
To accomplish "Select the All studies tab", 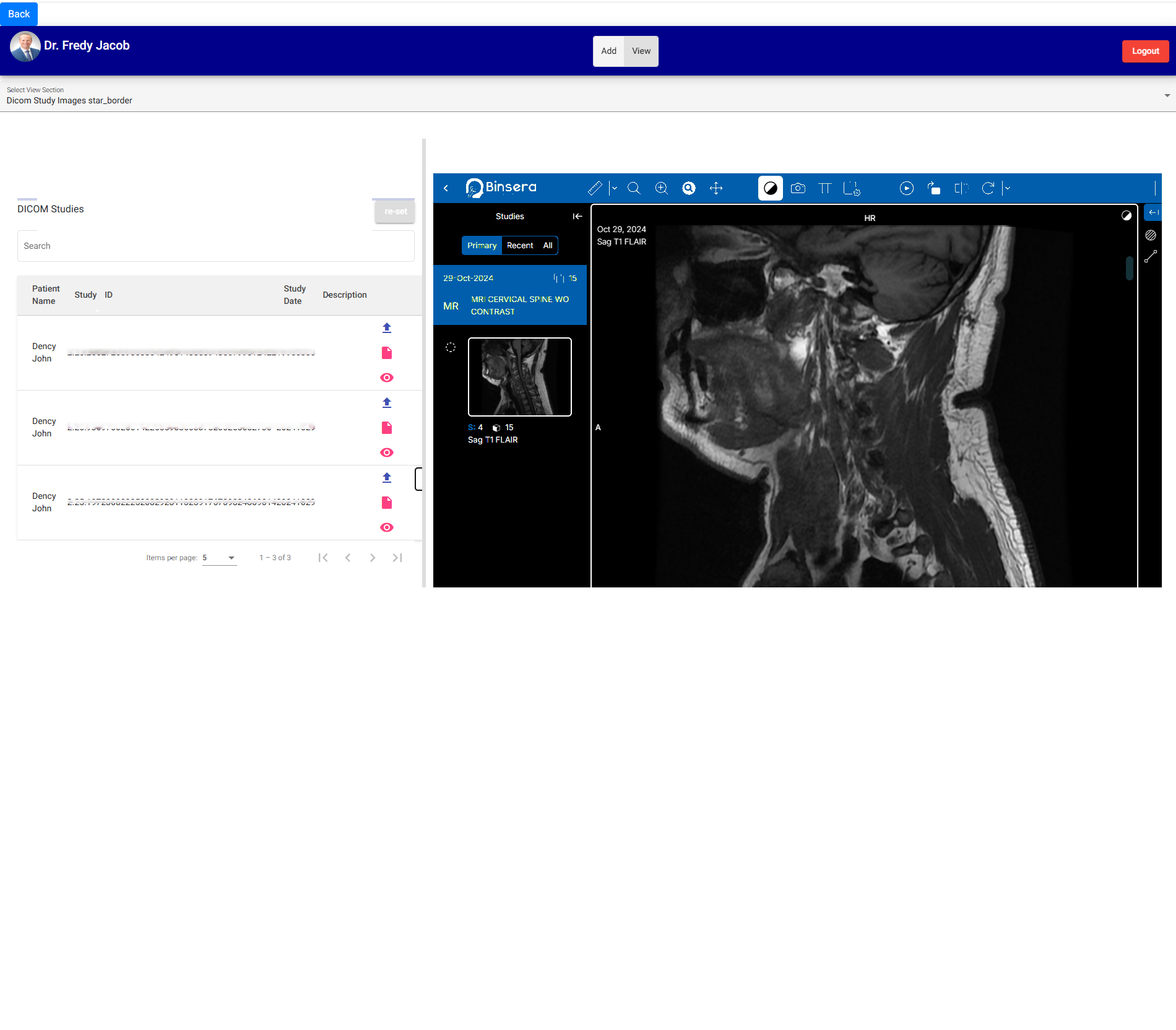I will coord(548,246).
